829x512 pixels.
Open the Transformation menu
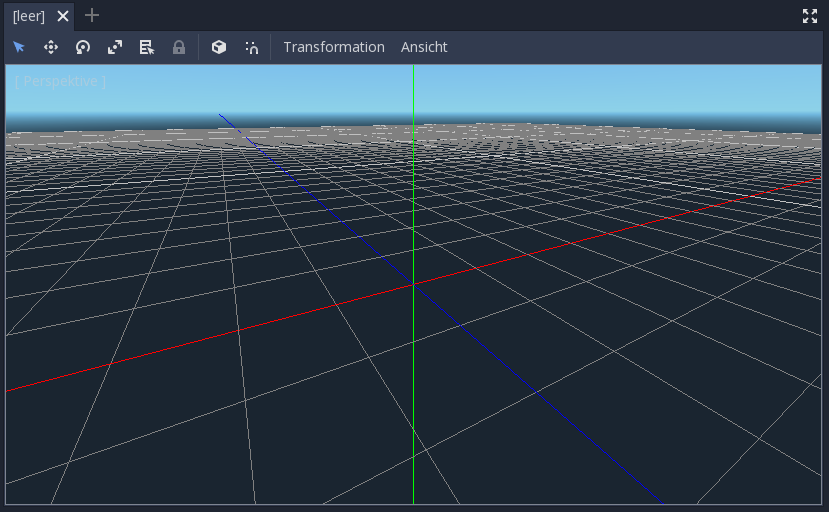point(334,47)
